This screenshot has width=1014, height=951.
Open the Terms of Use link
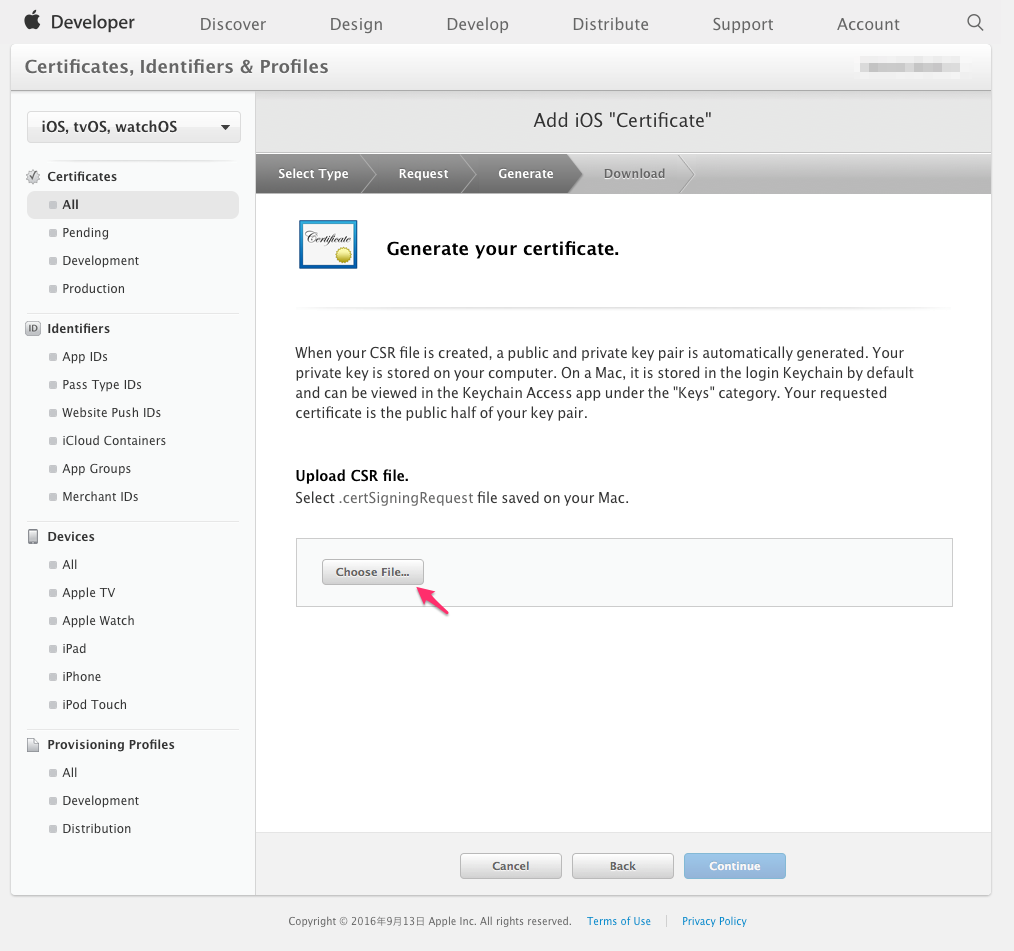(619, 921)
